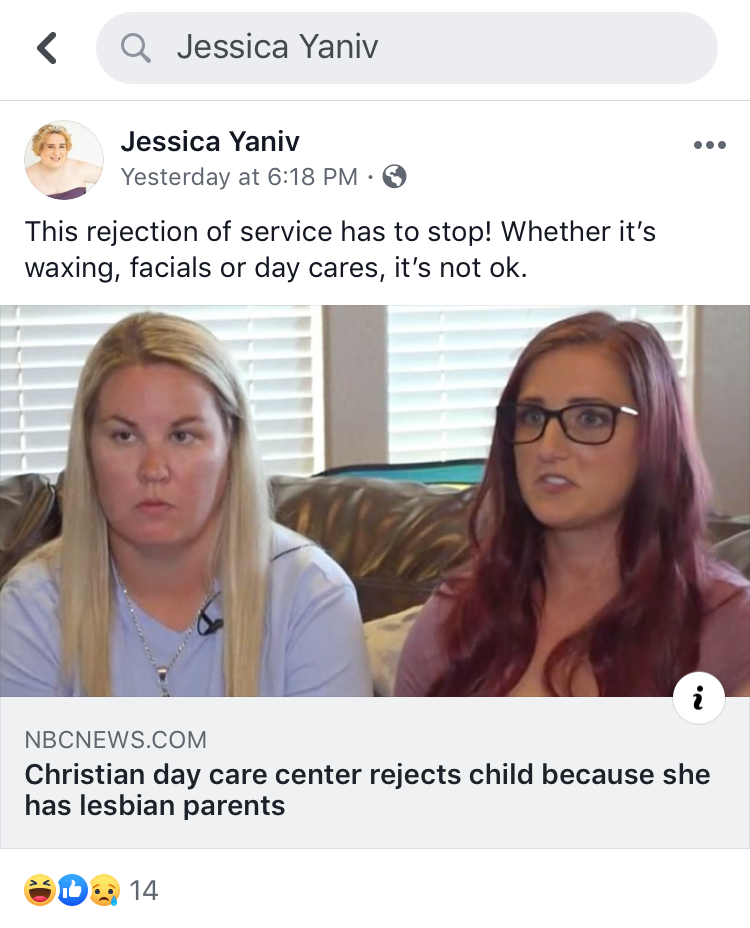Click the crying sad reaction emoji
750x928 pixels.
click(x=105, y=890)
